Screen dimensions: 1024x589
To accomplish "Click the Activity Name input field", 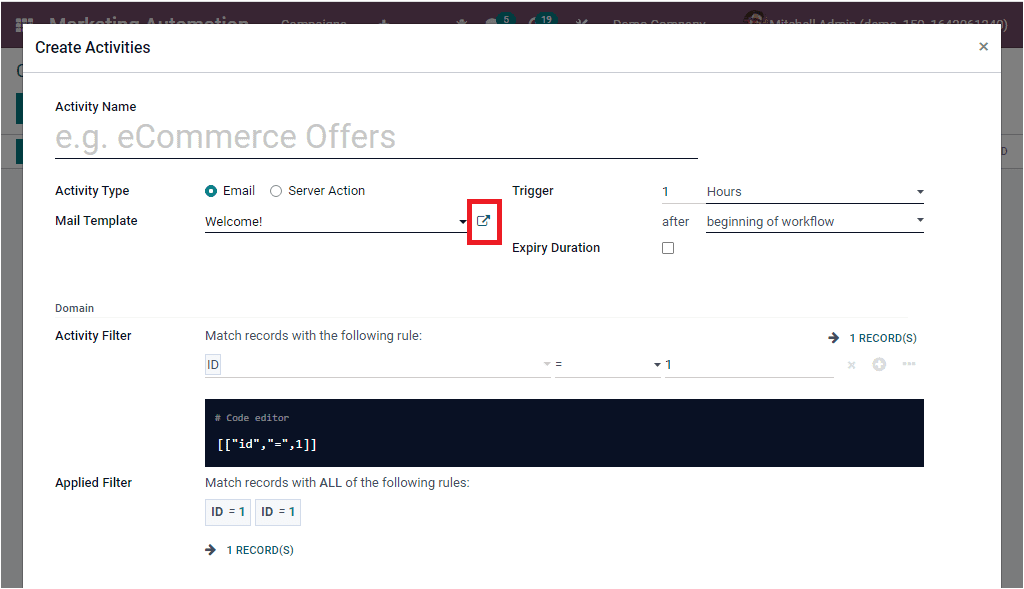I will click(376, 137).
